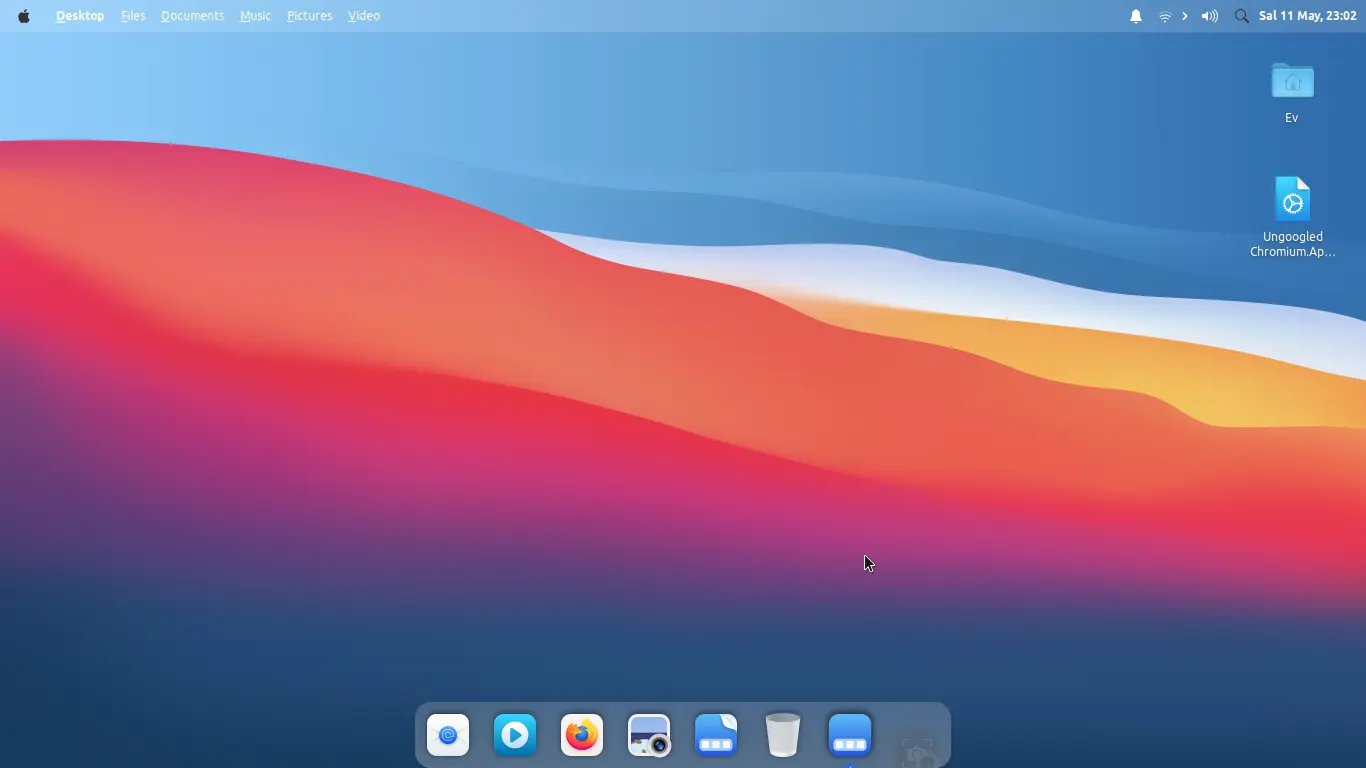Viewport: 1366px width, 768px height.
Task: Open the Pictures menu
Action: tap(309, 16)
